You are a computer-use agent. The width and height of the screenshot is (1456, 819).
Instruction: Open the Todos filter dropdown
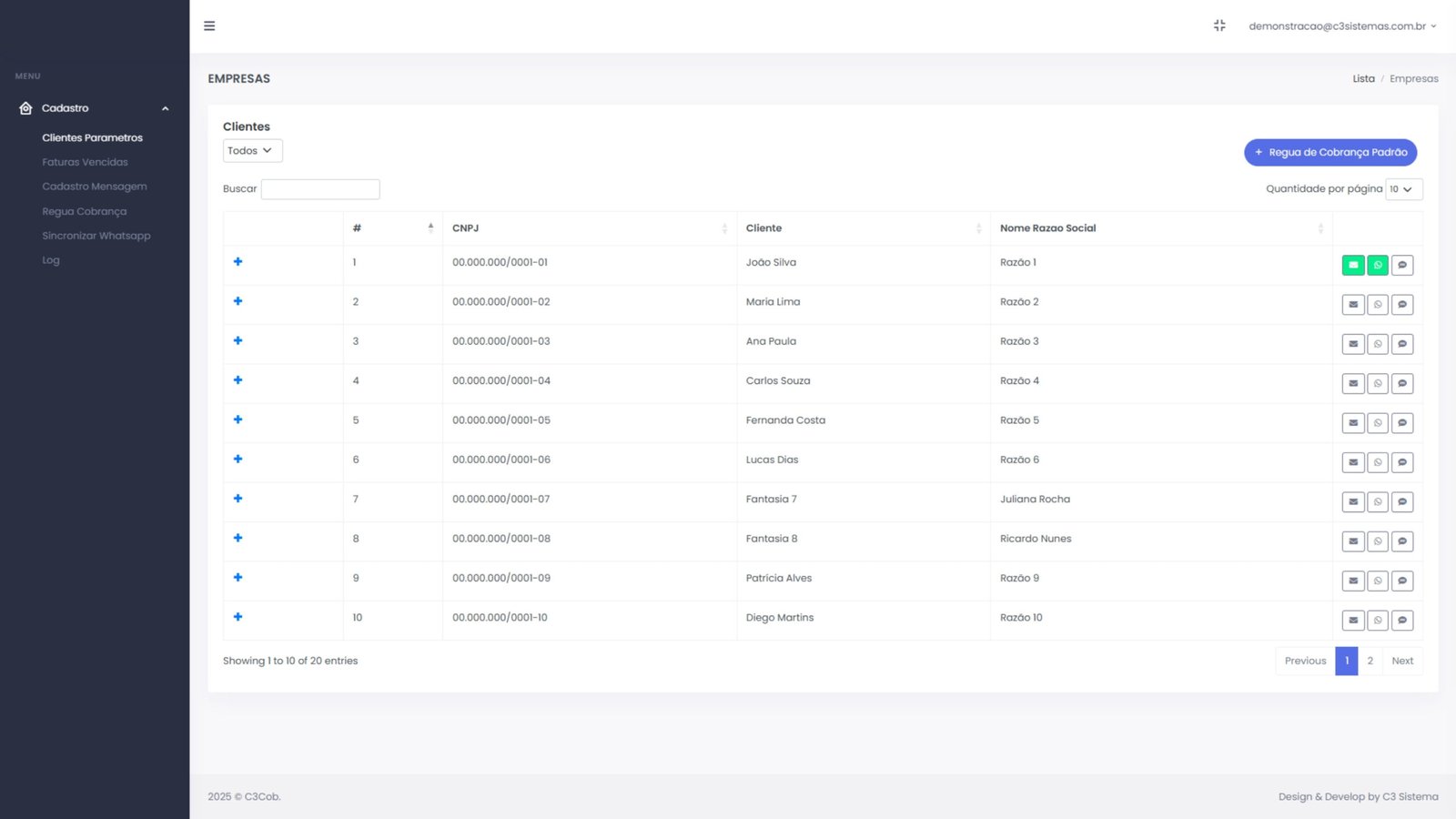252,151
